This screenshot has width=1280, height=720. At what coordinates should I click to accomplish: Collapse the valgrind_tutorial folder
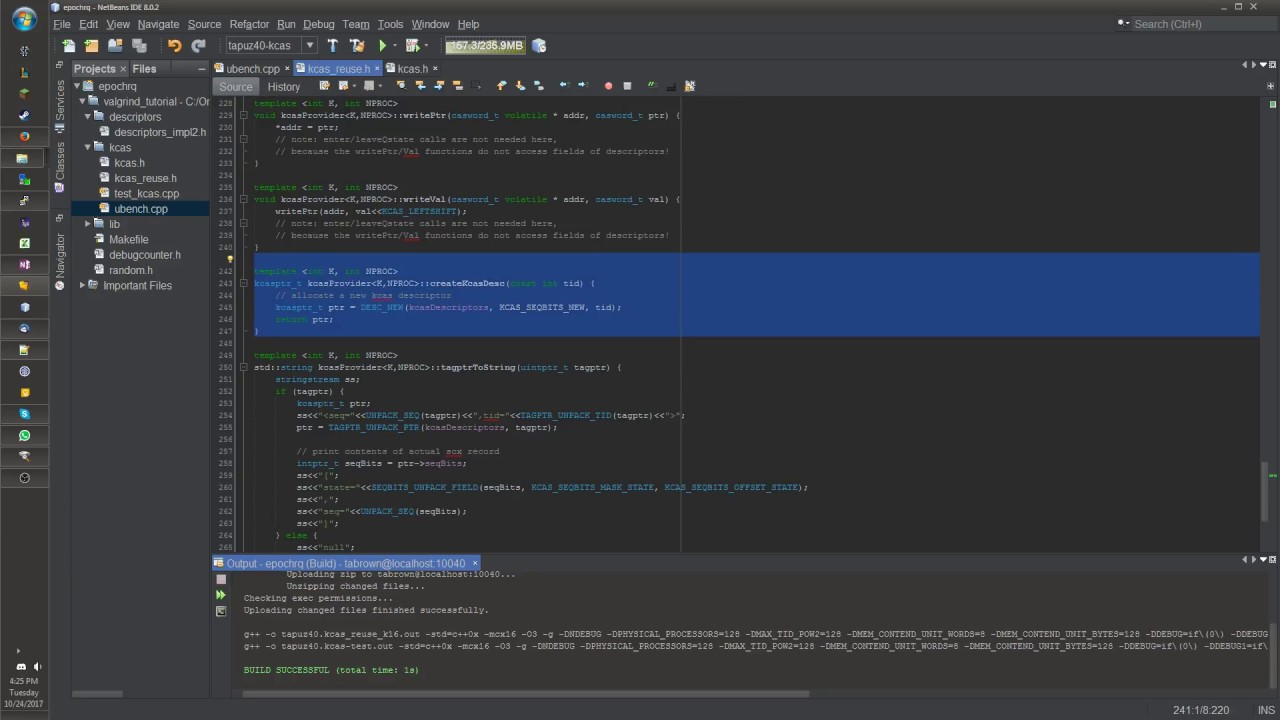[82, 101]
